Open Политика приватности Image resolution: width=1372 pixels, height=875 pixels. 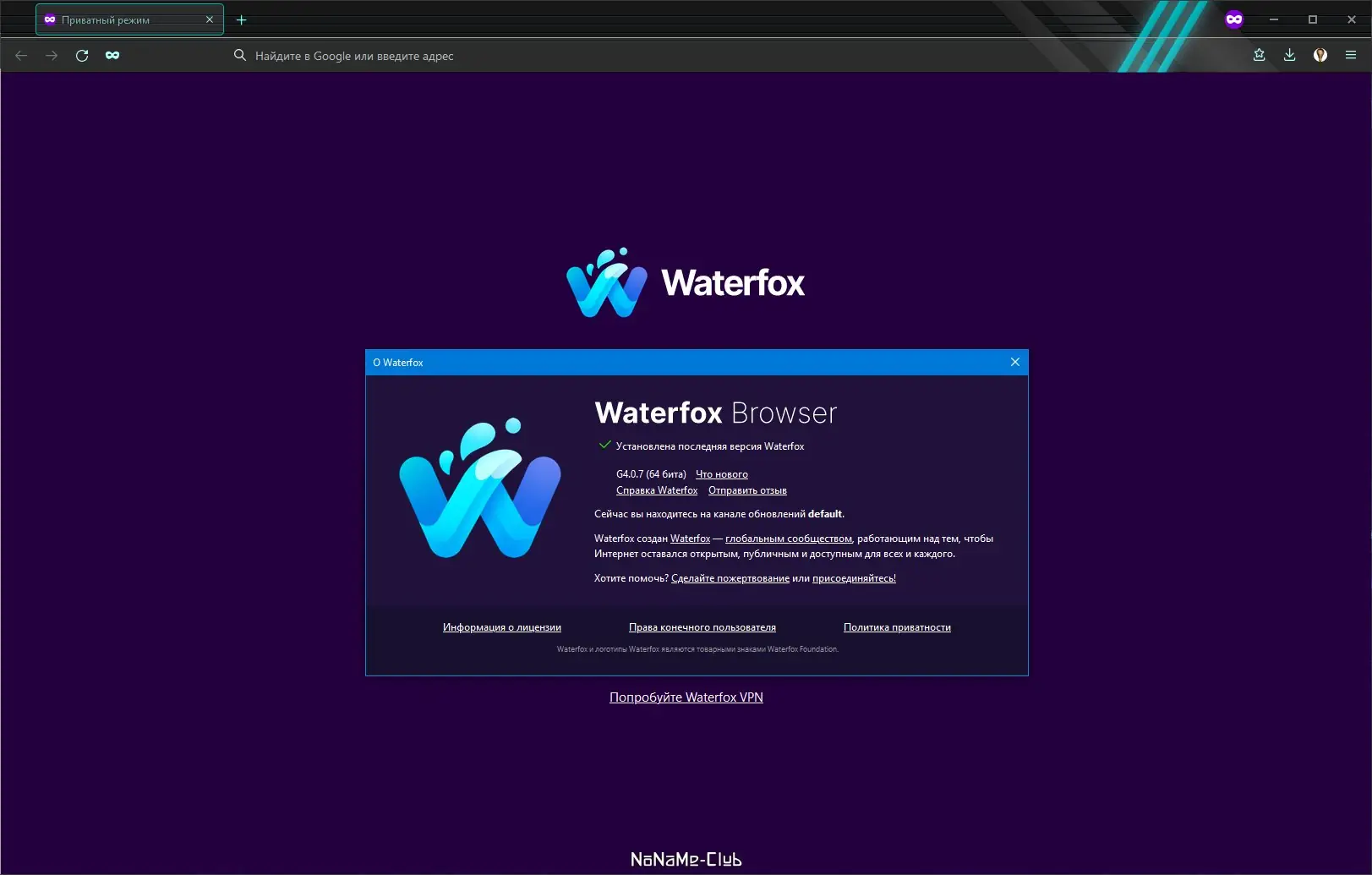point(897,627)
